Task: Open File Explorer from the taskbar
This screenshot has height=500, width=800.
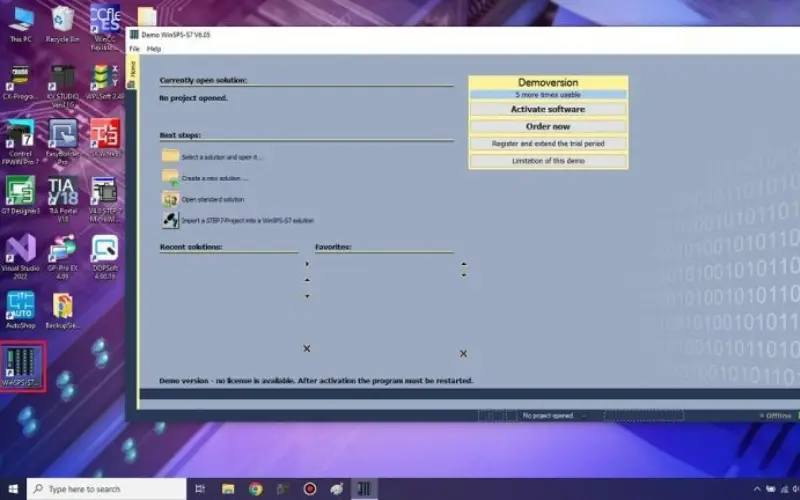Action: [x=228, y=489]
